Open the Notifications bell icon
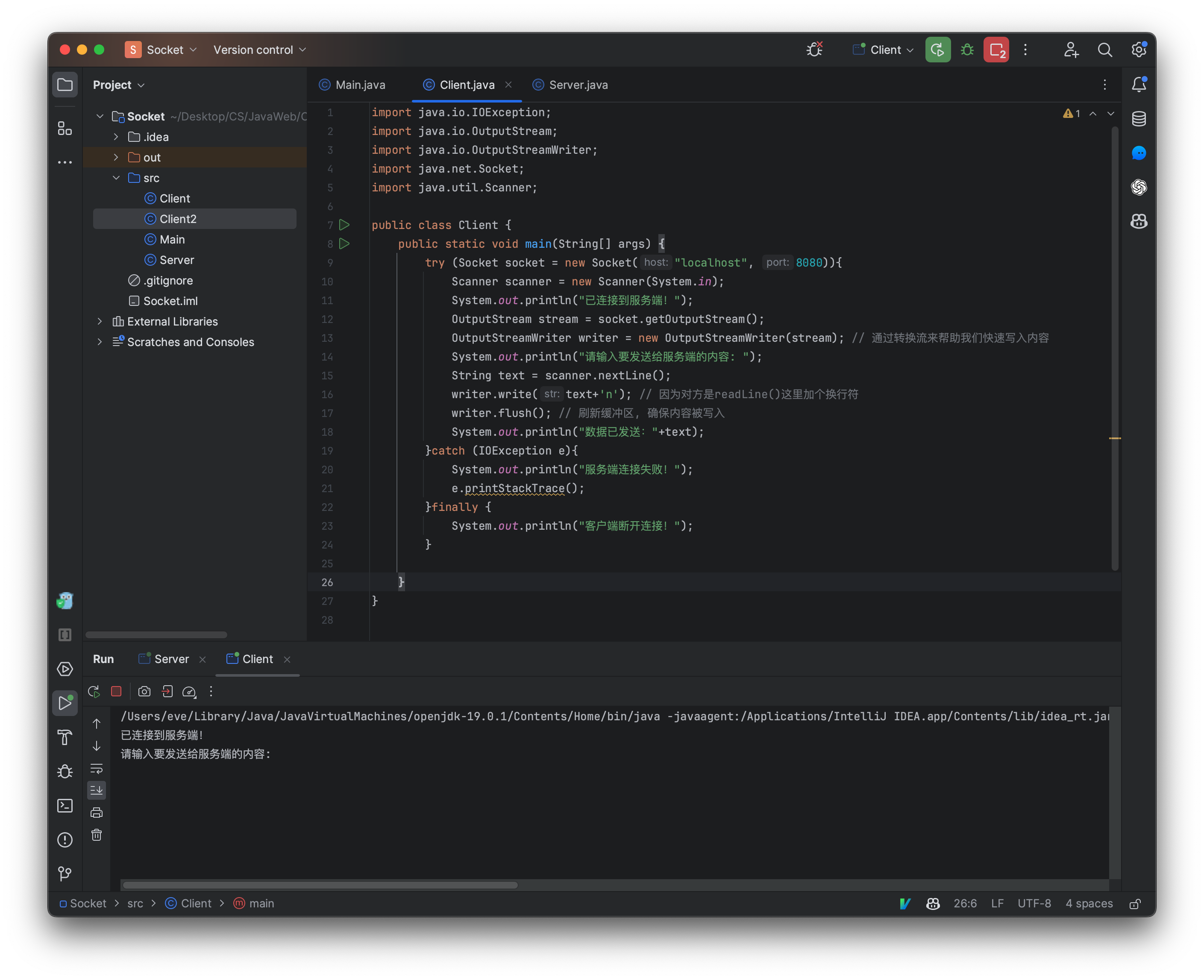1204x980 pixels. [x=1139, y=85]
